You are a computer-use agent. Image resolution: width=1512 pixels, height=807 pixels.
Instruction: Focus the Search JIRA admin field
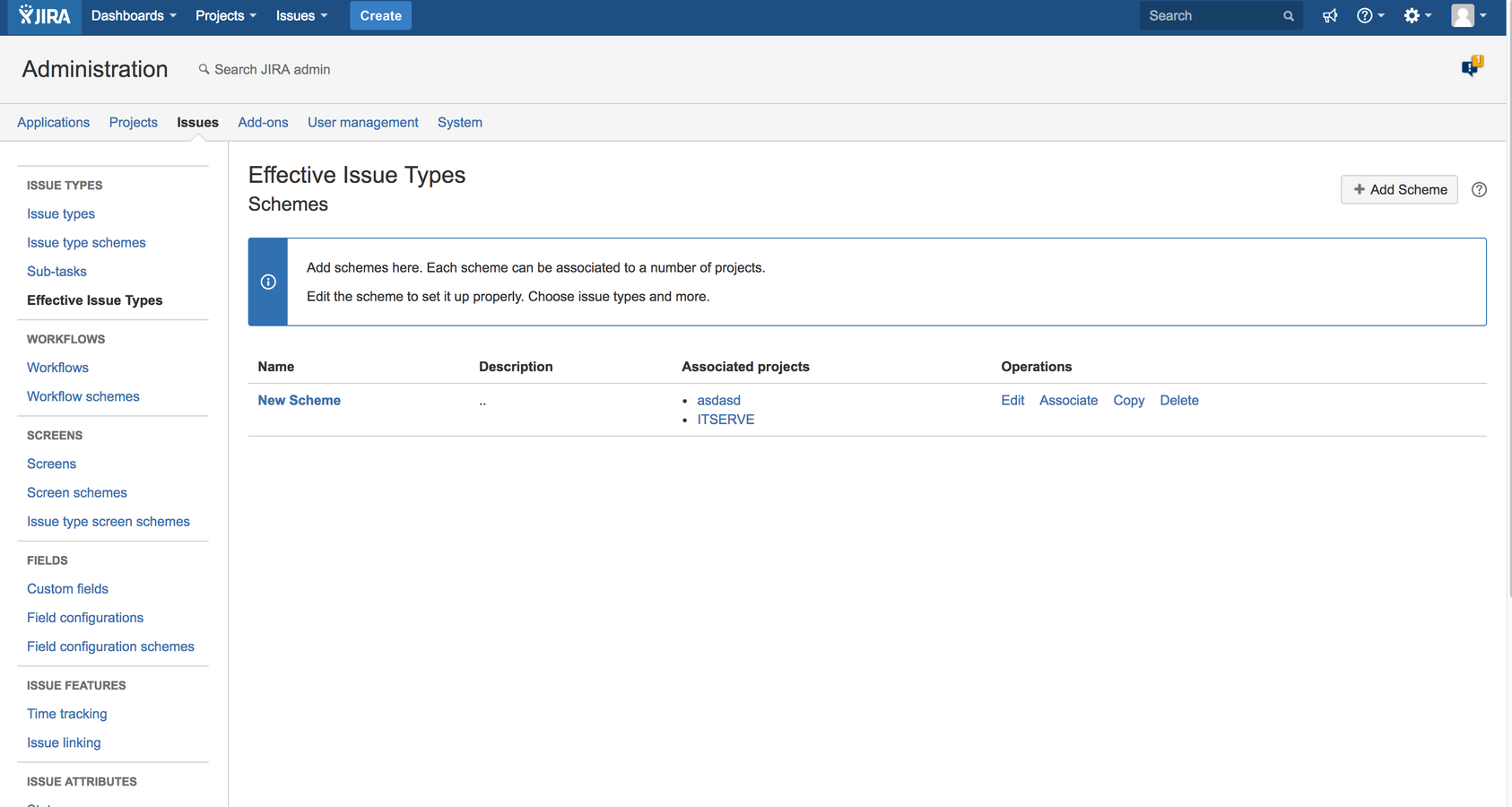[272, 69]
